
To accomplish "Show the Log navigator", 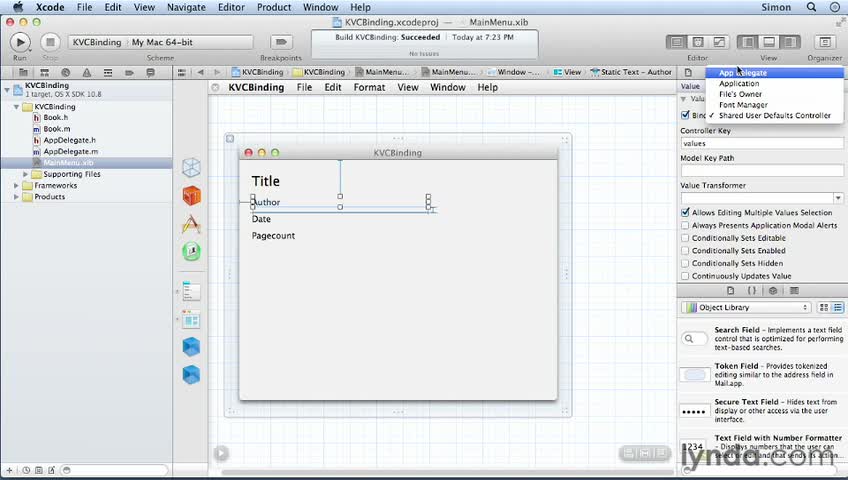I will pos(150,72).
